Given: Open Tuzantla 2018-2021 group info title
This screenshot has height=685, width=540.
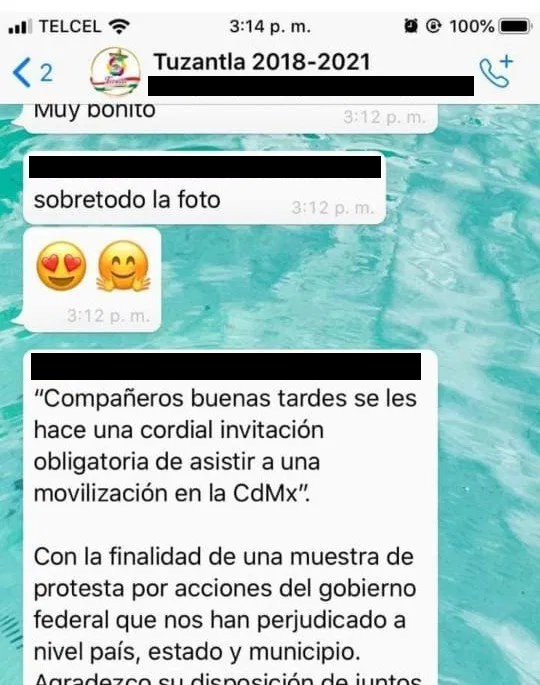Looking at the screenshot, I should tap(262, 62).
